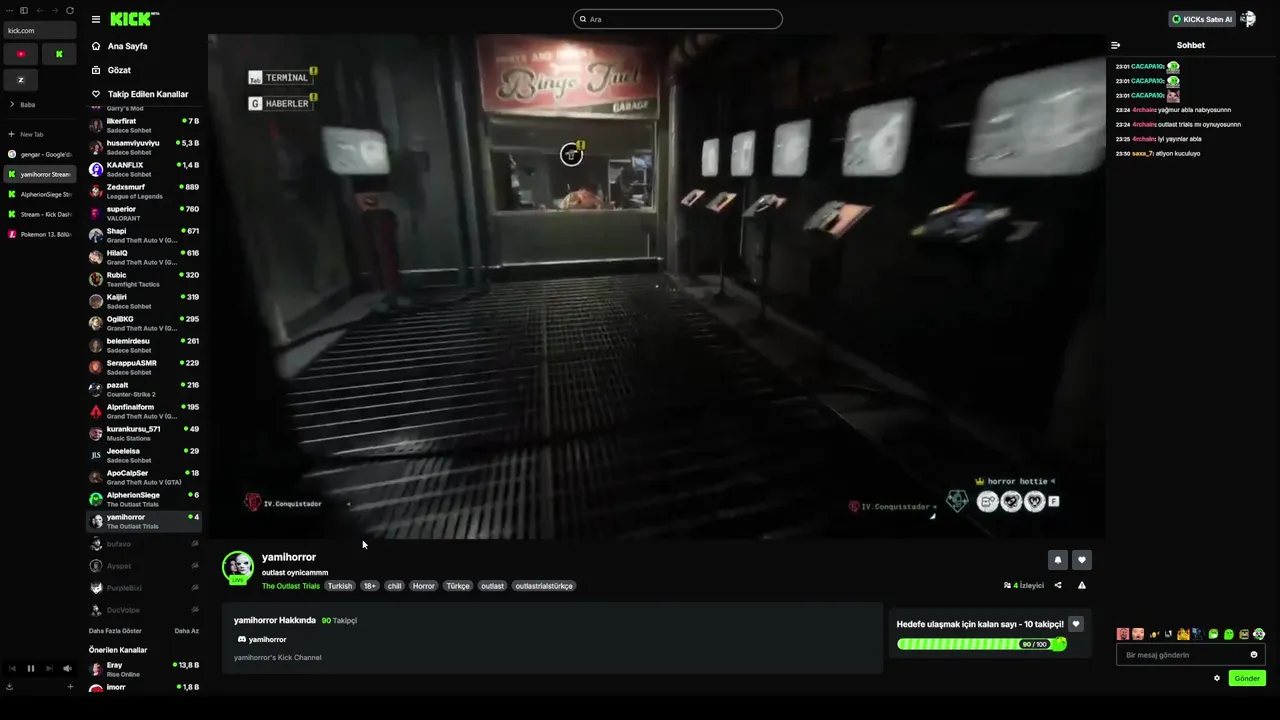Click the plus icon at sidebar bottom

[70, 687]
